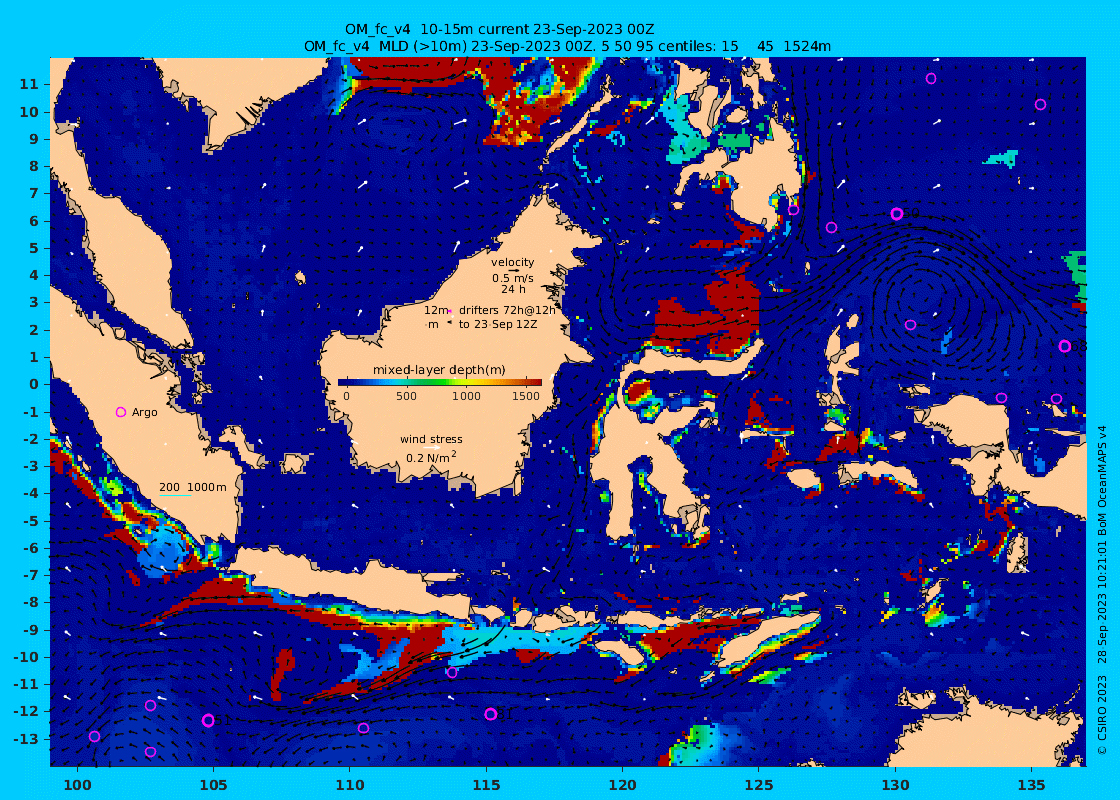
Task: Click the mixed-layer depth colorbar
Action: pos(440,382)
